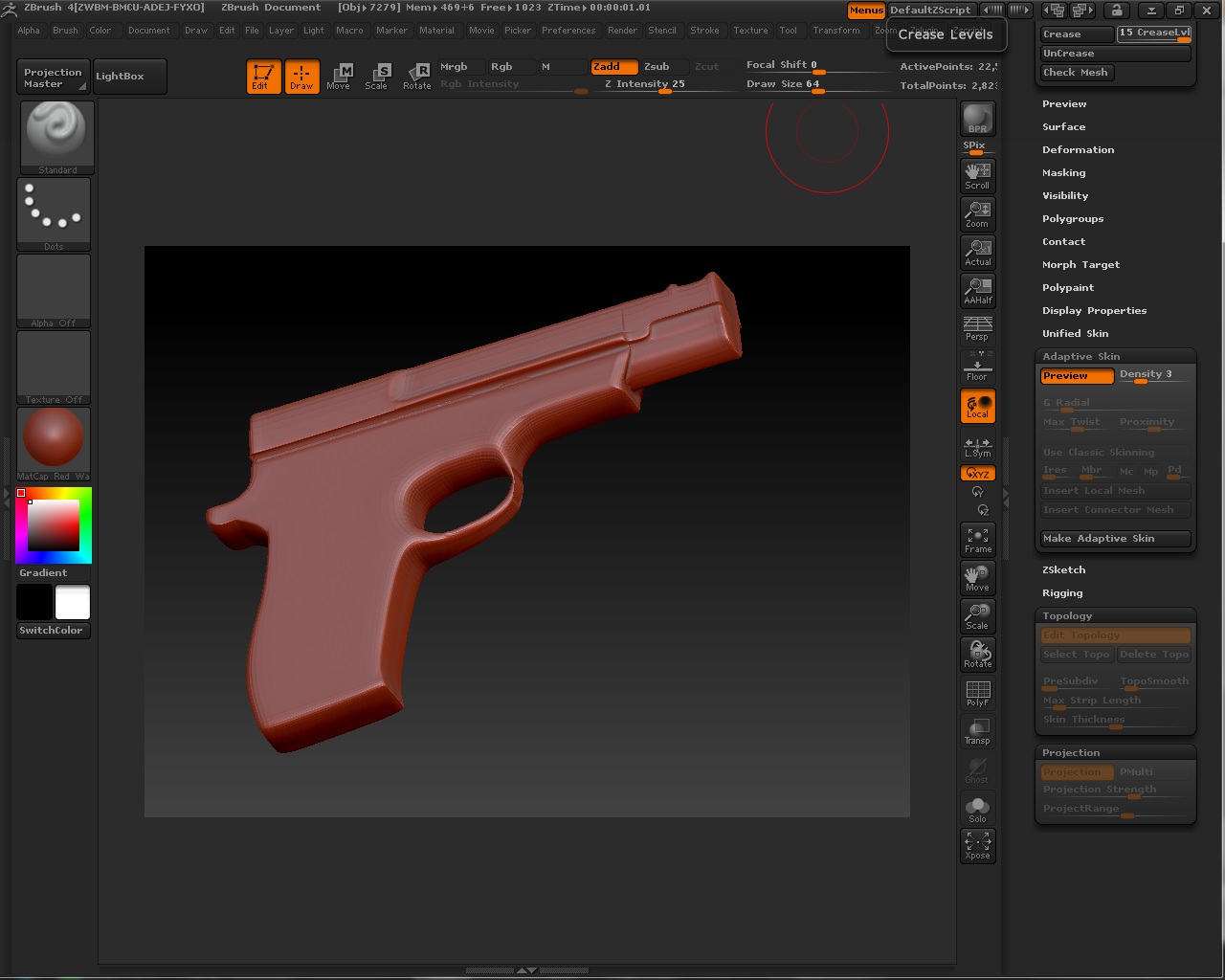Open the Alpha menu
The width and height of the screenshot is (1225, 980).
[x=29, y=31]
